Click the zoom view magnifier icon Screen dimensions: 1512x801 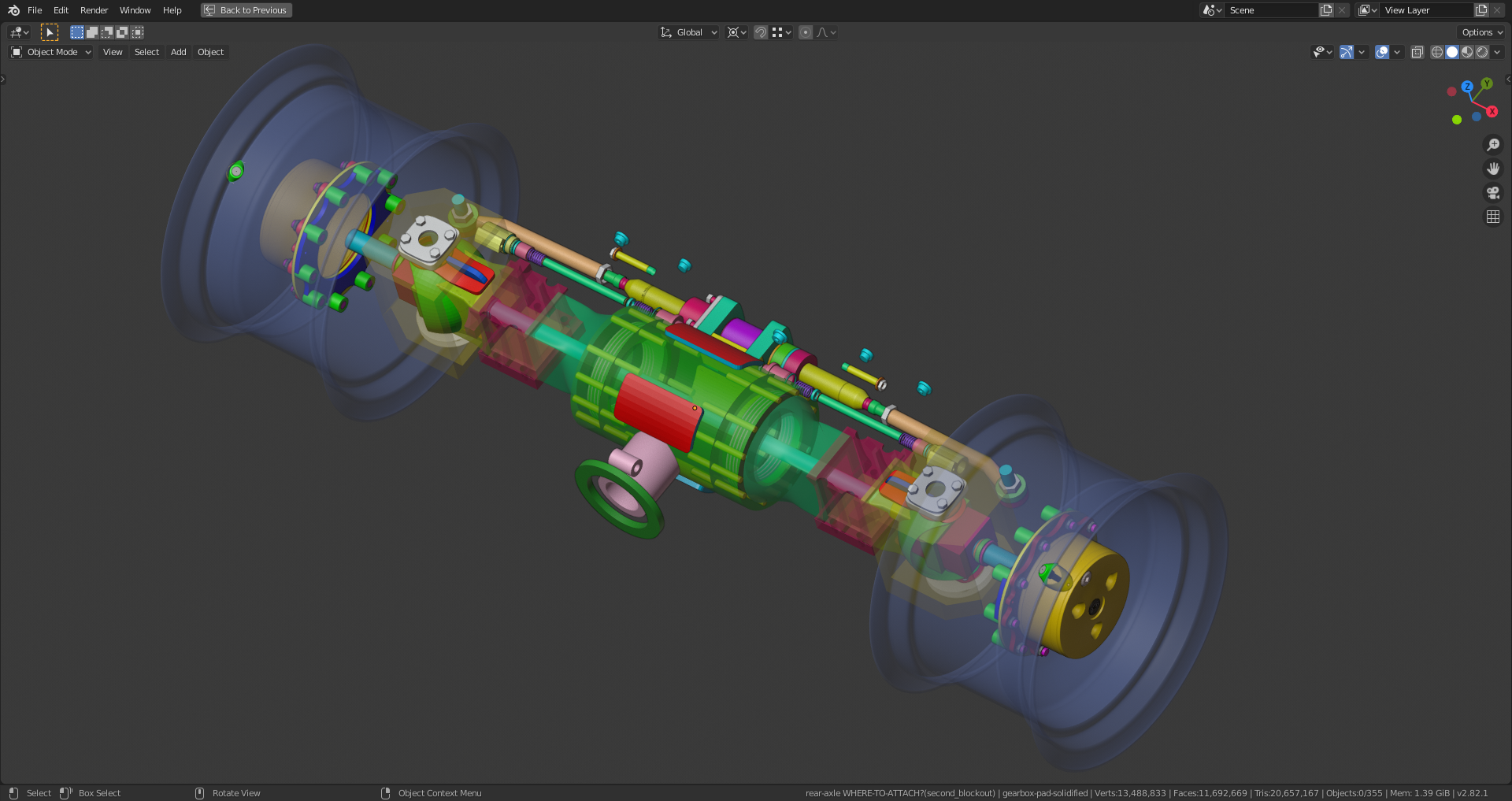pyautogui.click(x=1493, y=145)
